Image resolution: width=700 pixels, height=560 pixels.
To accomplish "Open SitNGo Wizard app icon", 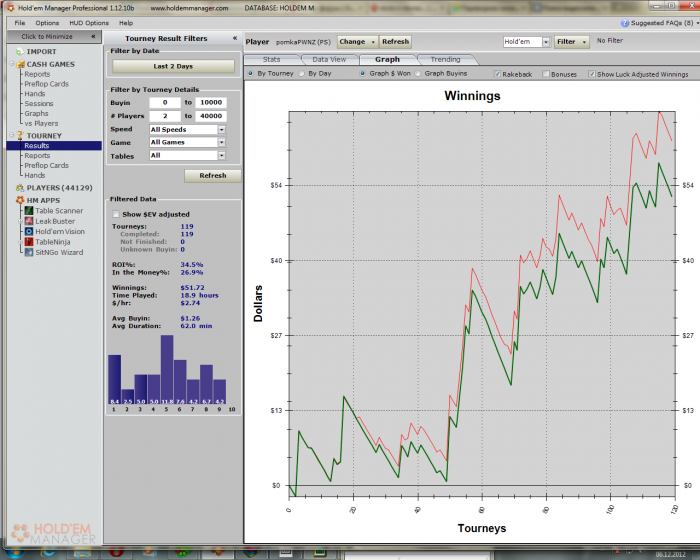I will [29, 252].
